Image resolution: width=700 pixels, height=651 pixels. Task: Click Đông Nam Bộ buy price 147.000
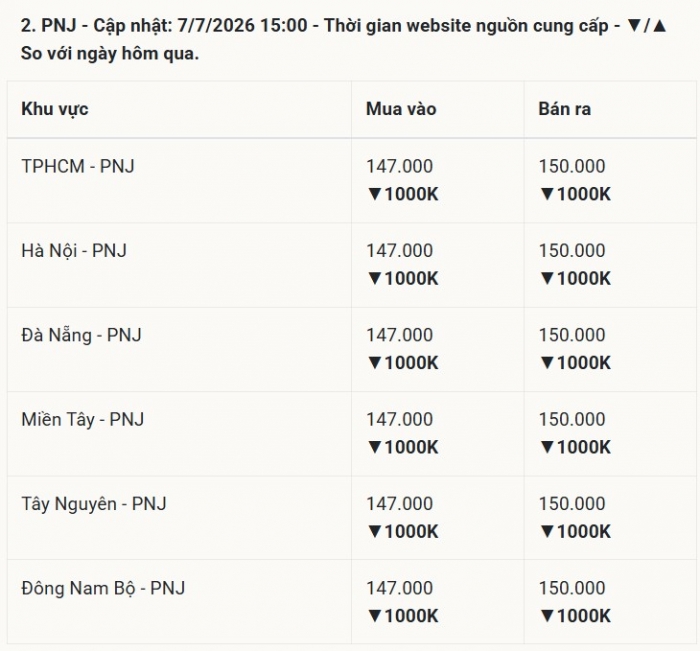(x=400, y=588)
